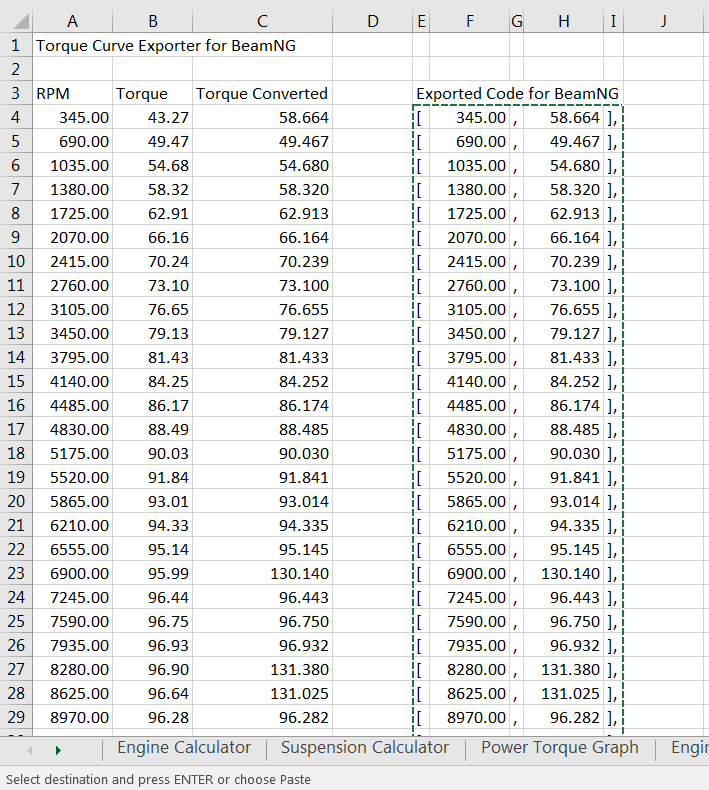Select exported RPM cell 690.00 in column F
The width and height of the screenshot is (709, 790).
[x=470, y=142]
